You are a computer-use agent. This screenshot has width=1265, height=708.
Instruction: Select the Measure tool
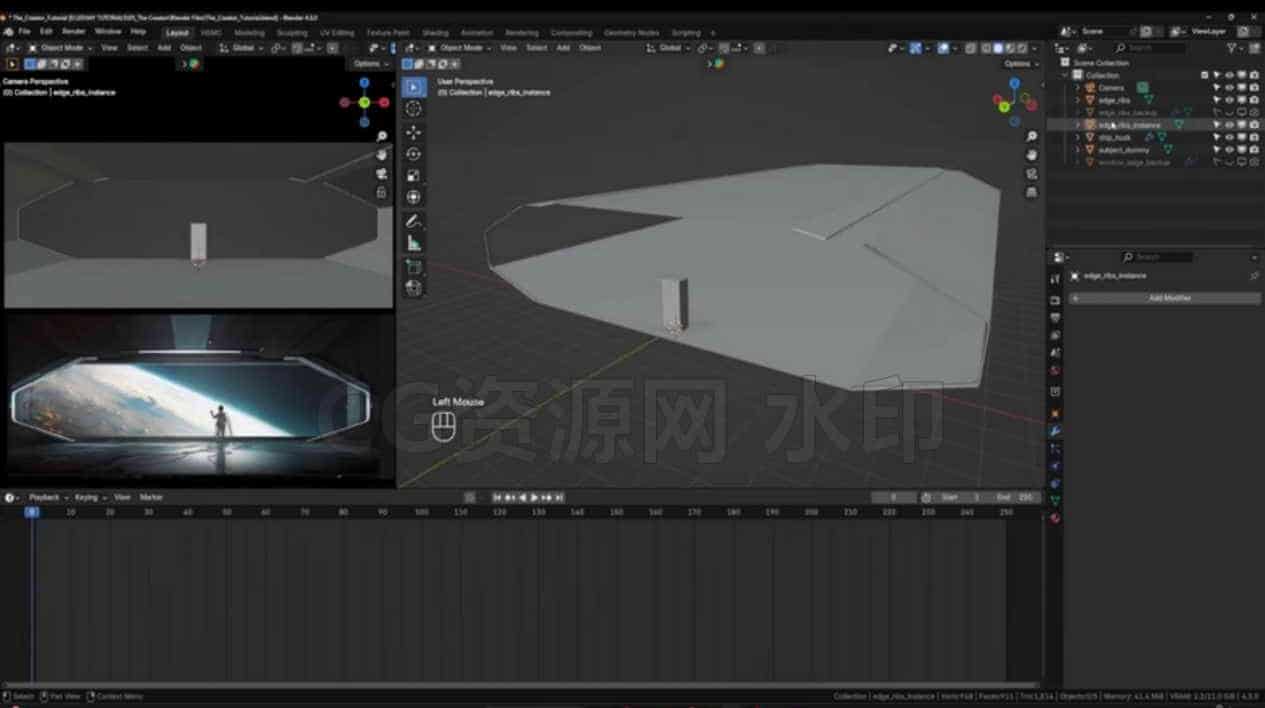pos(414,243)
